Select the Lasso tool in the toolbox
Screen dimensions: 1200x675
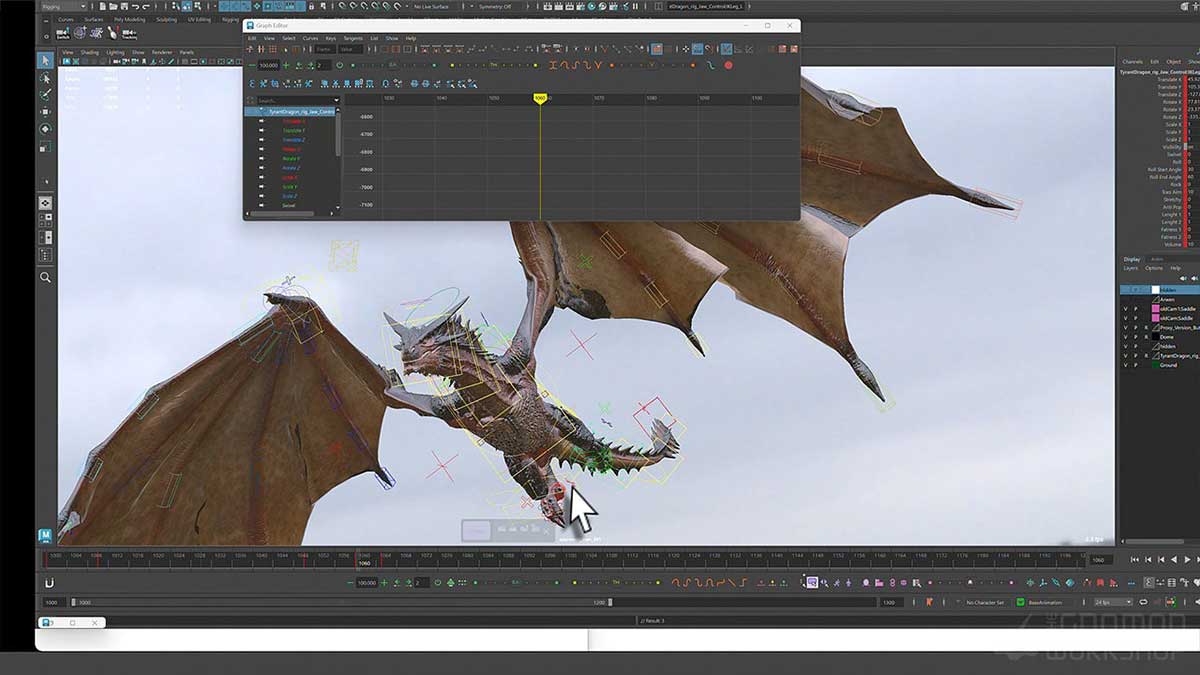[46, 79]
